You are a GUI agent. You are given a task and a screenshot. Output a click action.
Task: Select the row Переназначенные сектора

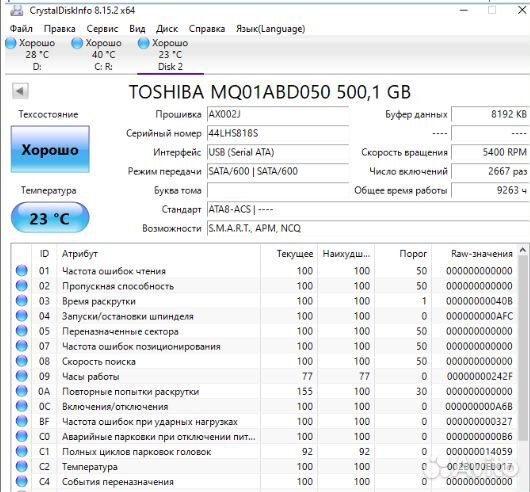coord(264,331)
